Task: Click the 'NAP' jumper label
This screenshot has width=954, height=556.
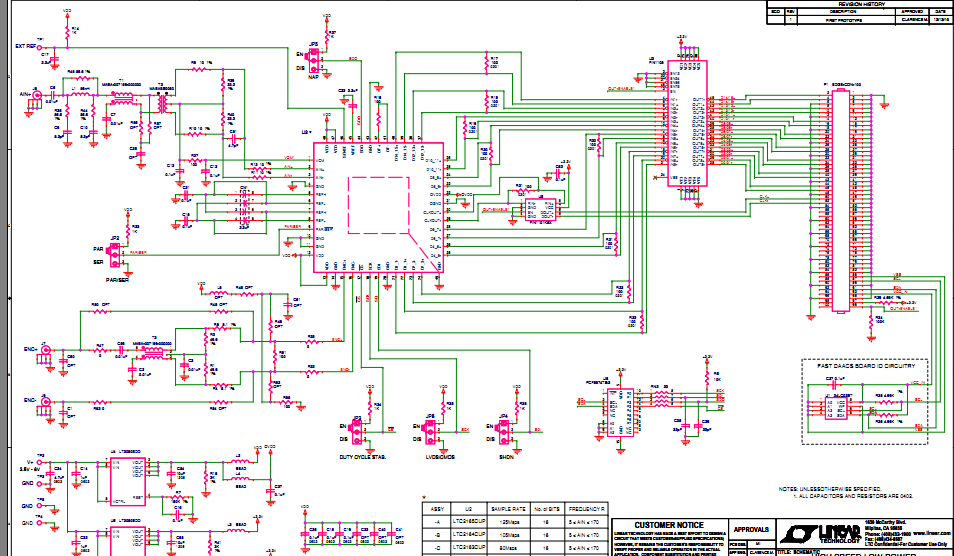Action: (x=313, y=77)
